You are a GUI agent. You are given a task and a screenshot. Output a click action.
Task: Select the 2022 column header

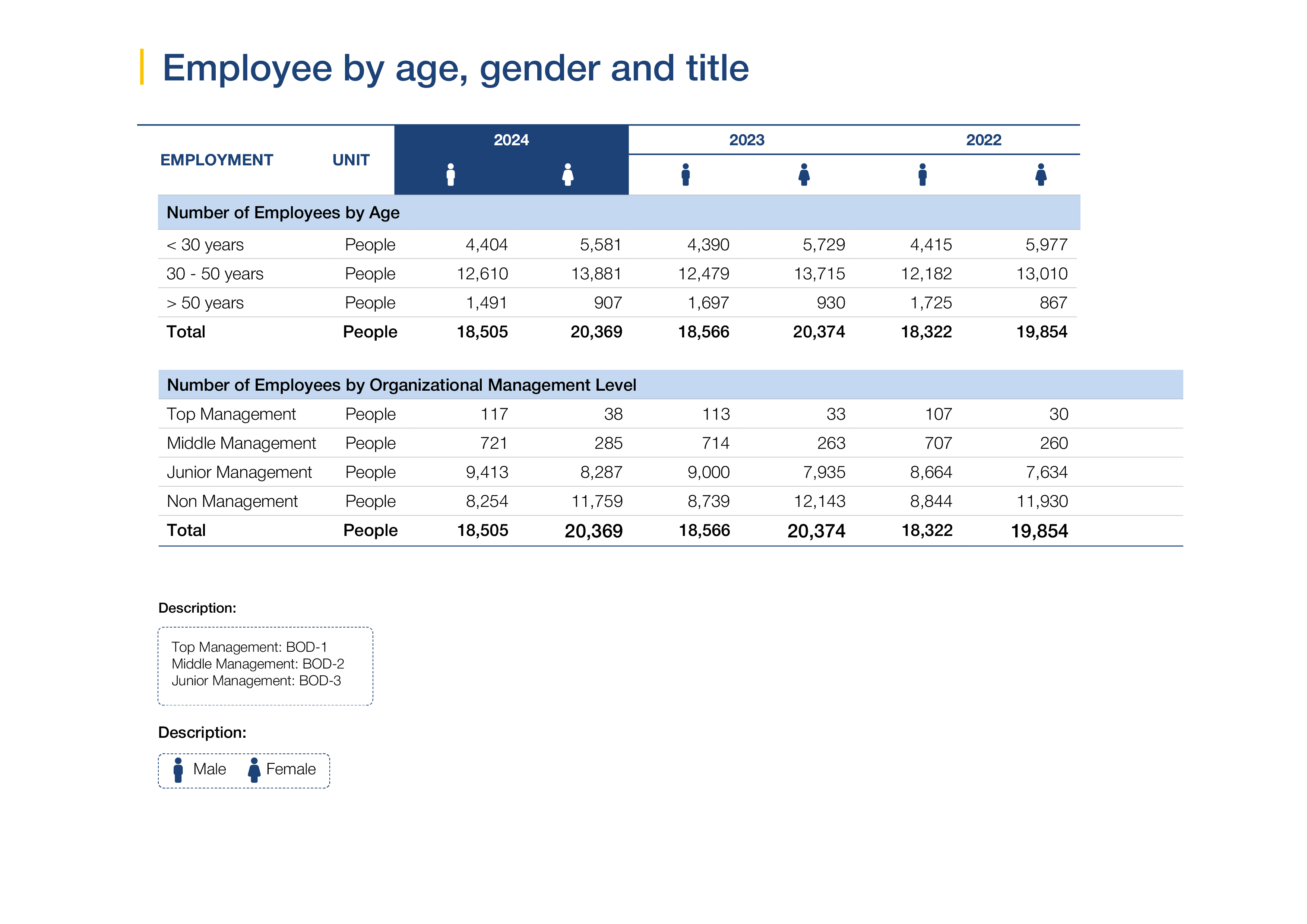pyautogui.click(x=983, y=140)
